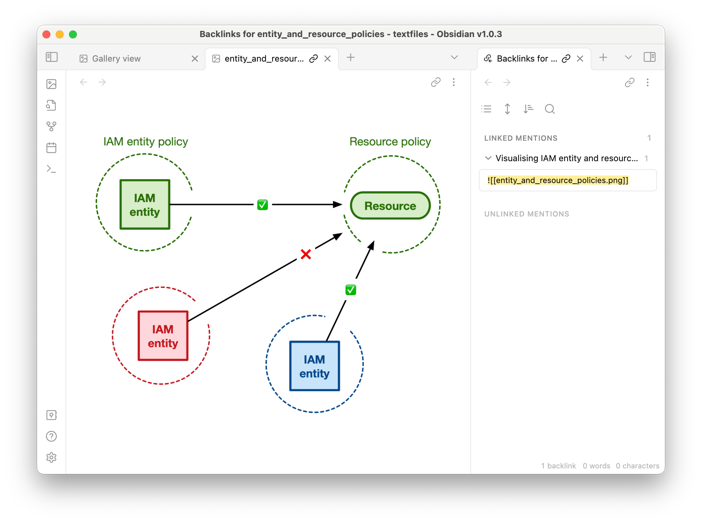Click the link icon in backlinks pane header
The width and height of the screenshot is (702, 523).
pyautogui.click(x=629, y=82)
